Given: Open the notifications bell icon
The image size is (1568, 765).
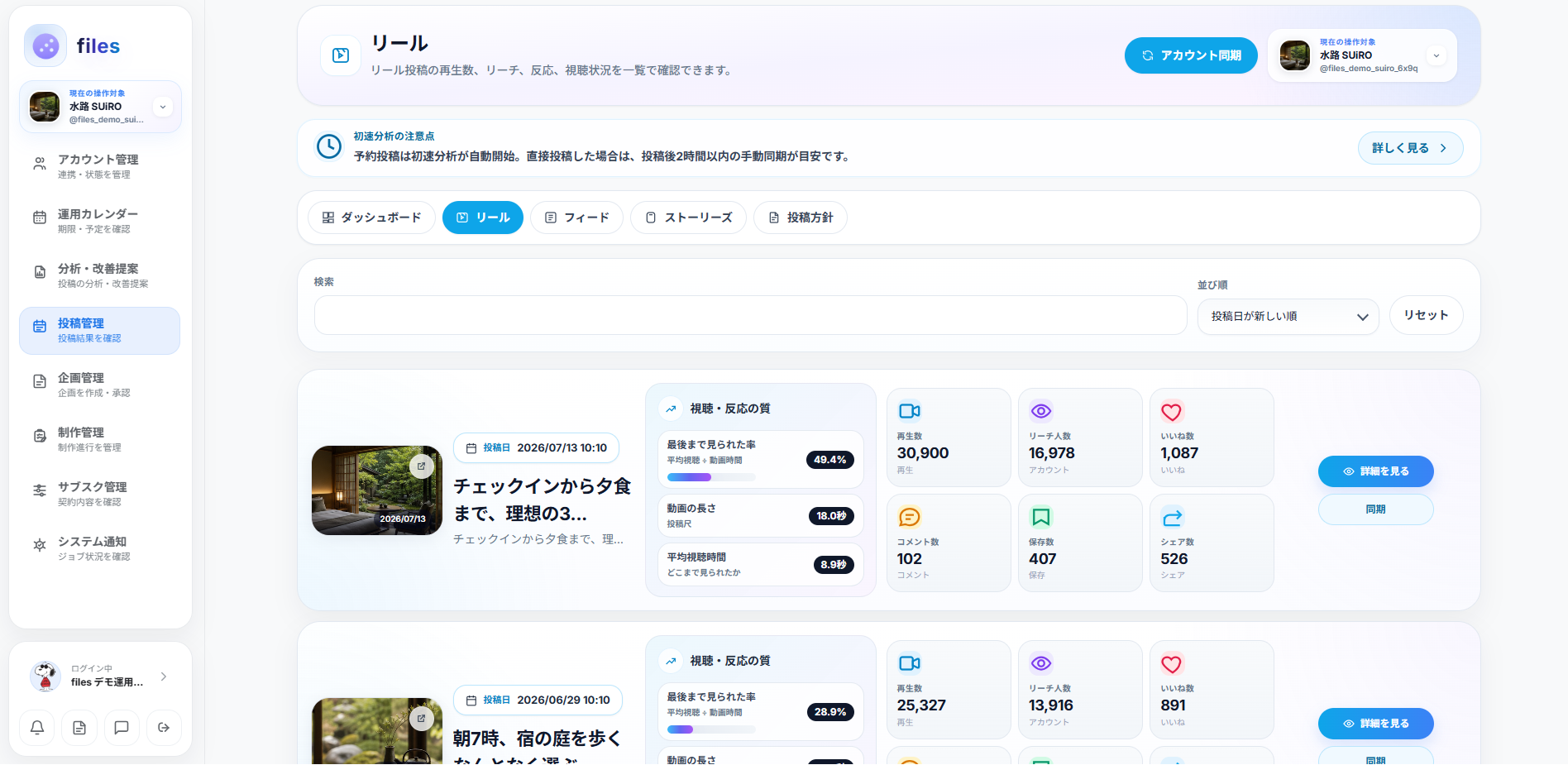Looking at the screenshot, I should tap(37, 728).
